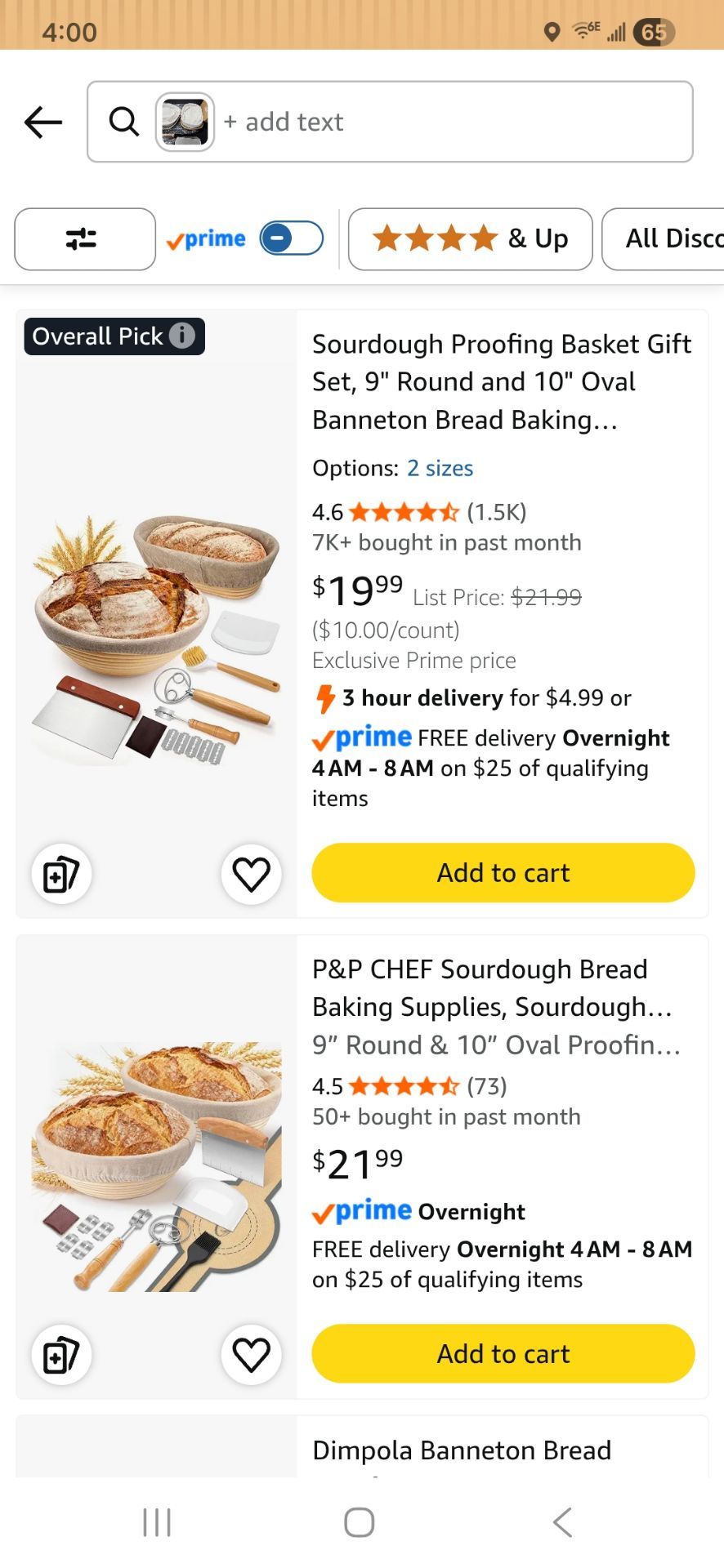Click the magnifying glass search icon
The image size is (724, 1568).
pos(124,122)
